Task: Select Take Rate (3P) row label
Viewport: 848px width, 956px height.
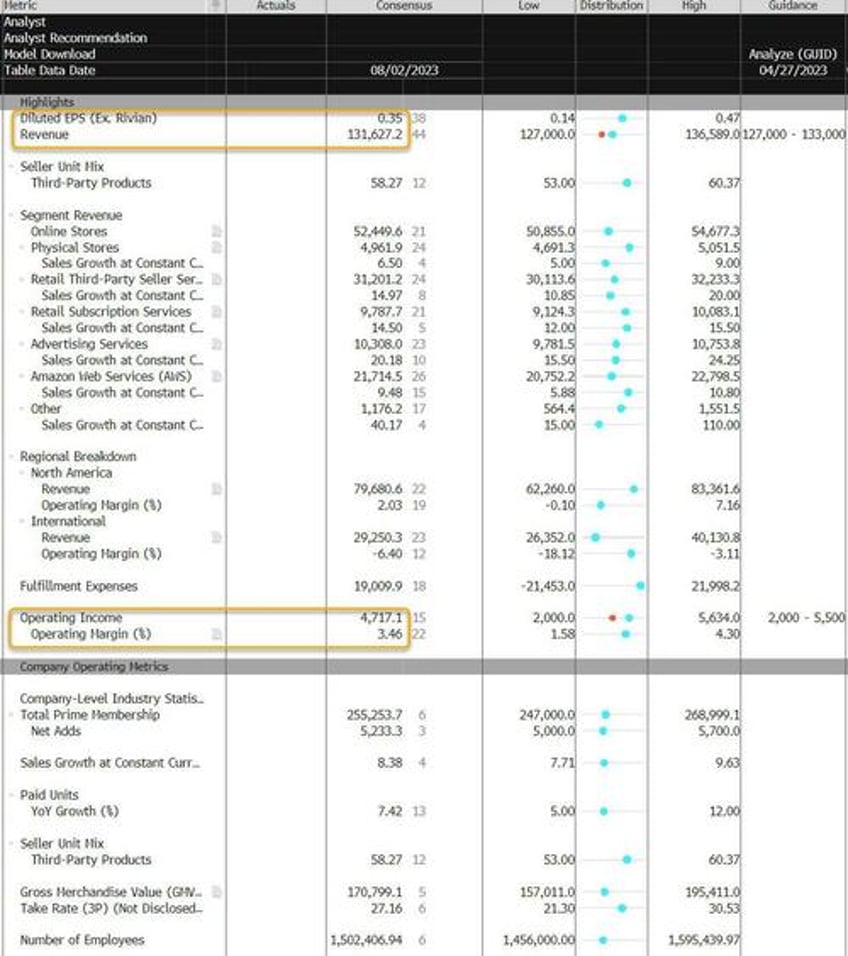Action: [112, 908]
